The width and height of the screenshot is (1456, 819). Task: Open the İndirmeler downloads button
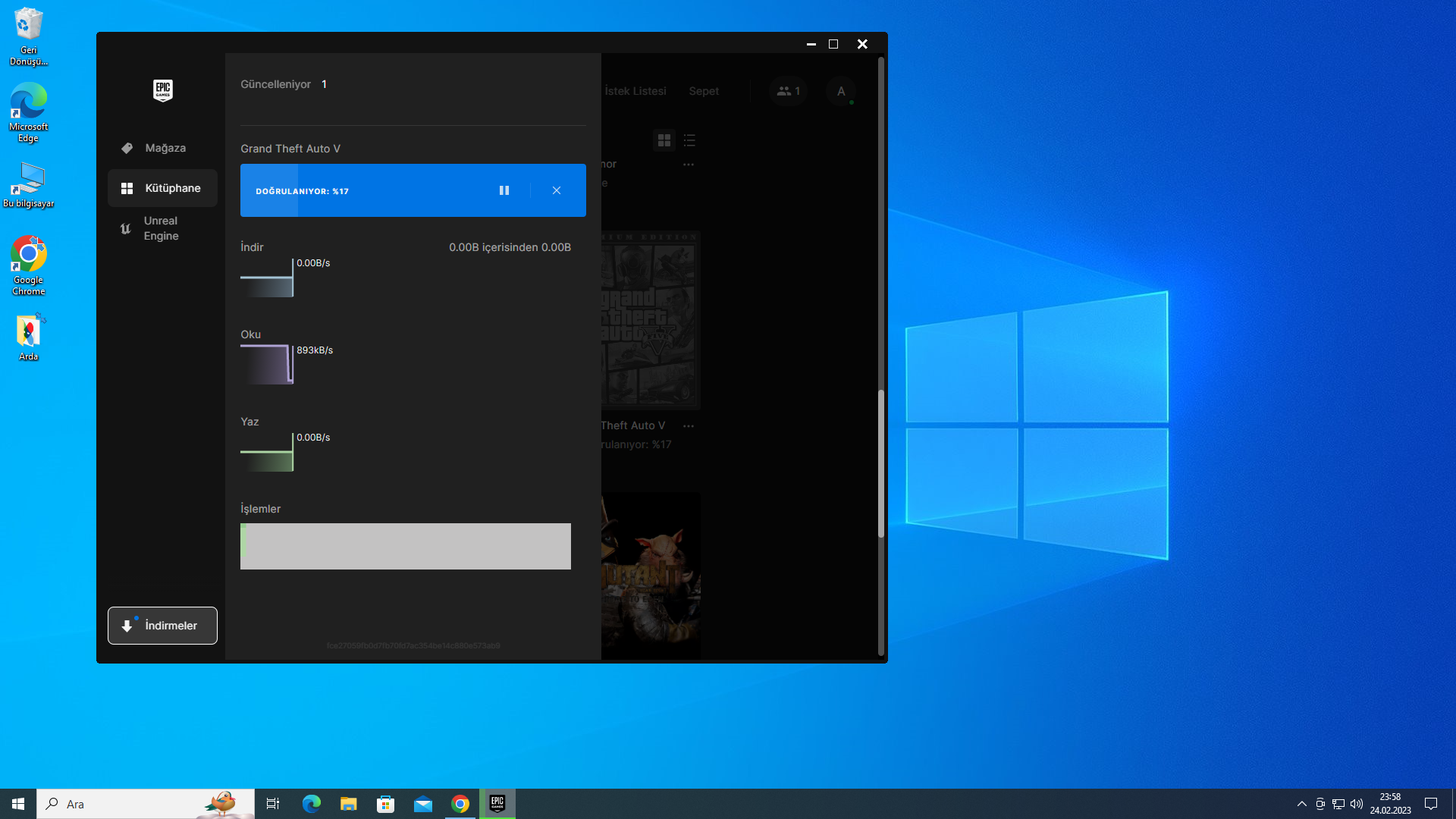click(x=162, y=626)
